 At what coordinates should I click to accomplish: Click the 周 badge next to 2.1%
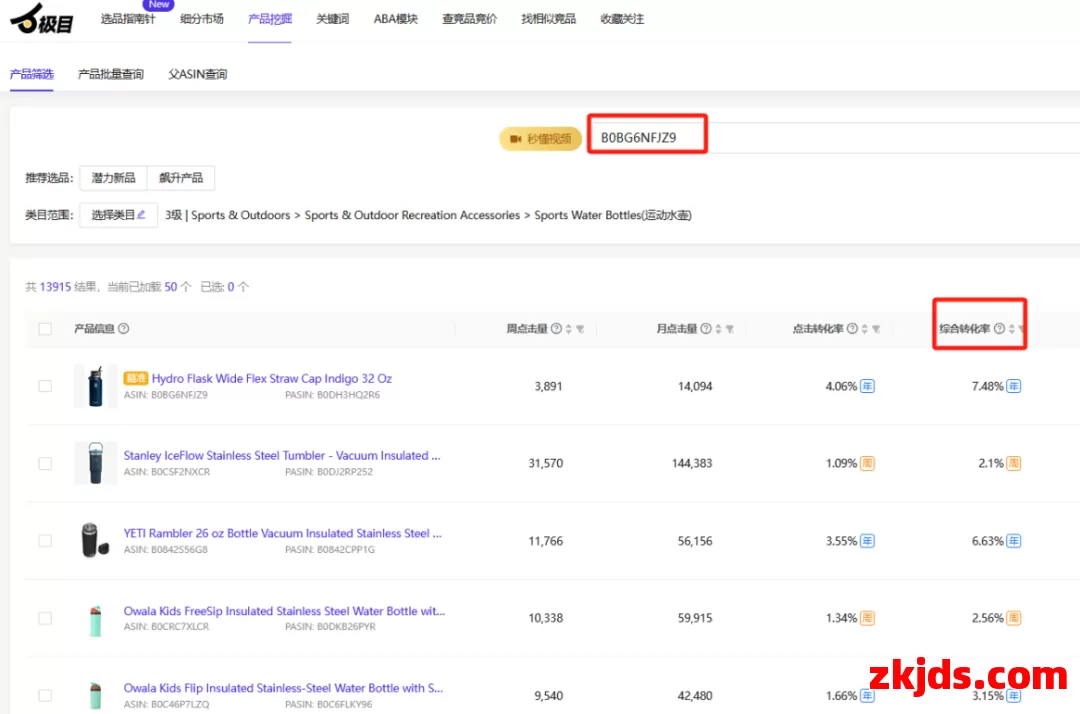1014,463
